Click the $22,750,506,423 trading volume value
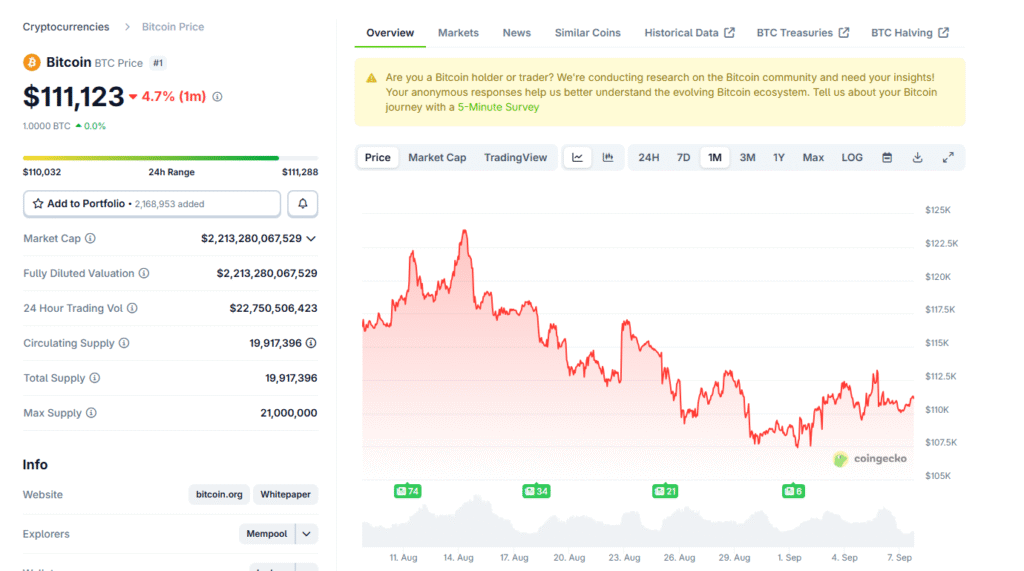 (273, 308)
